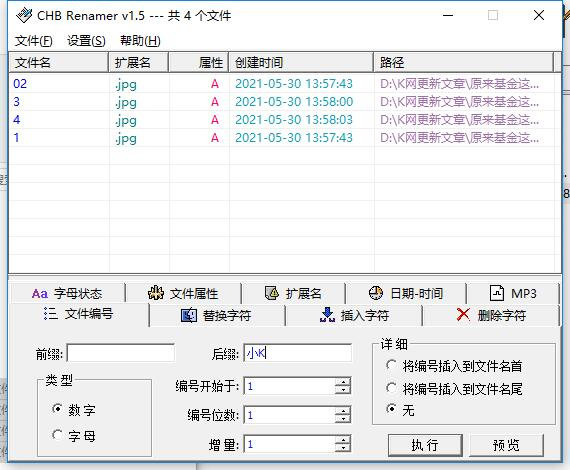Switch to the 文件编号 tab
570x470 pixels.
(78, 314)
